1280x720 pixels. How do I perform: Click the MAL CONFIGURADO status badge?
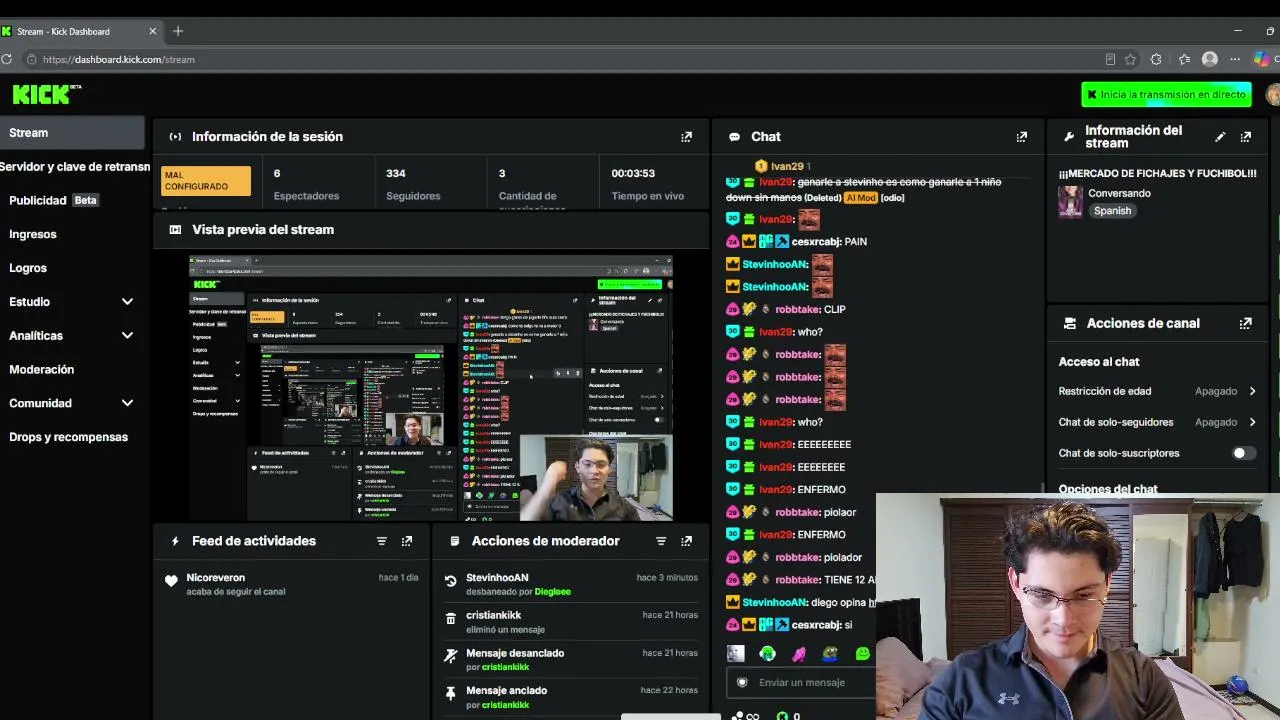206,181
